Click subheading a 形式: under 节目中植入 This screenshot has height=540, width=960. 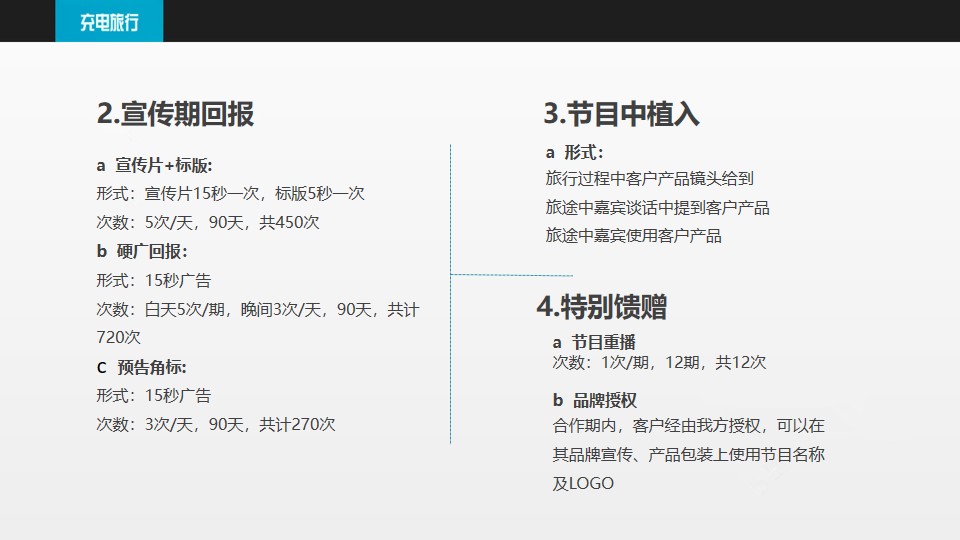pyautogui.click(x=574, y=152)
